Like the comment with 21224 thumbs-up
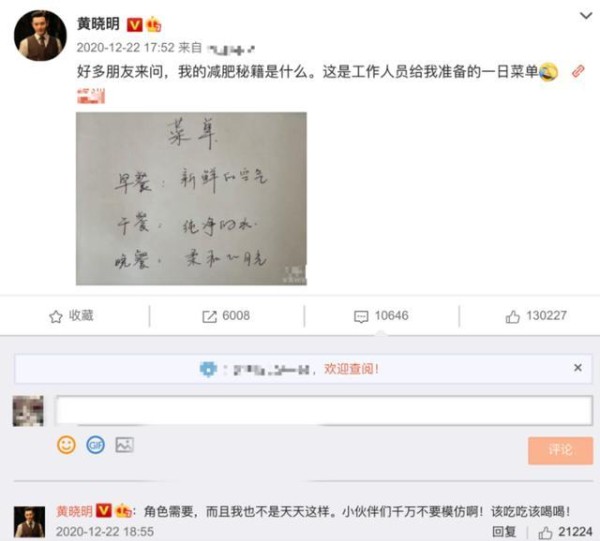The height and width of the screenshot is (541, 600). [x=566, y=532]
